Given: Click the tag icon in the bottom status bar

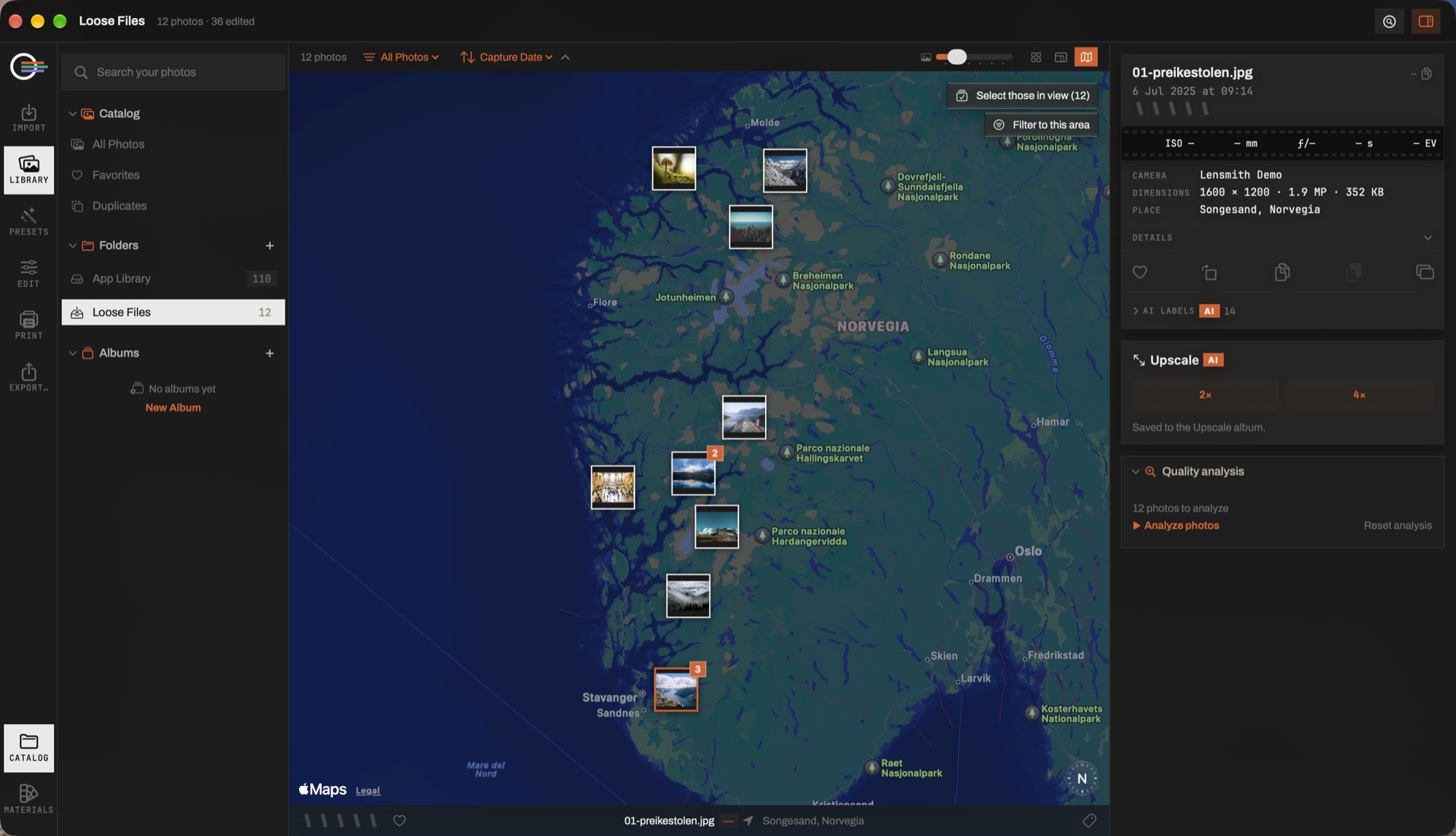Looking at the screenshot, I should 1089,821.
